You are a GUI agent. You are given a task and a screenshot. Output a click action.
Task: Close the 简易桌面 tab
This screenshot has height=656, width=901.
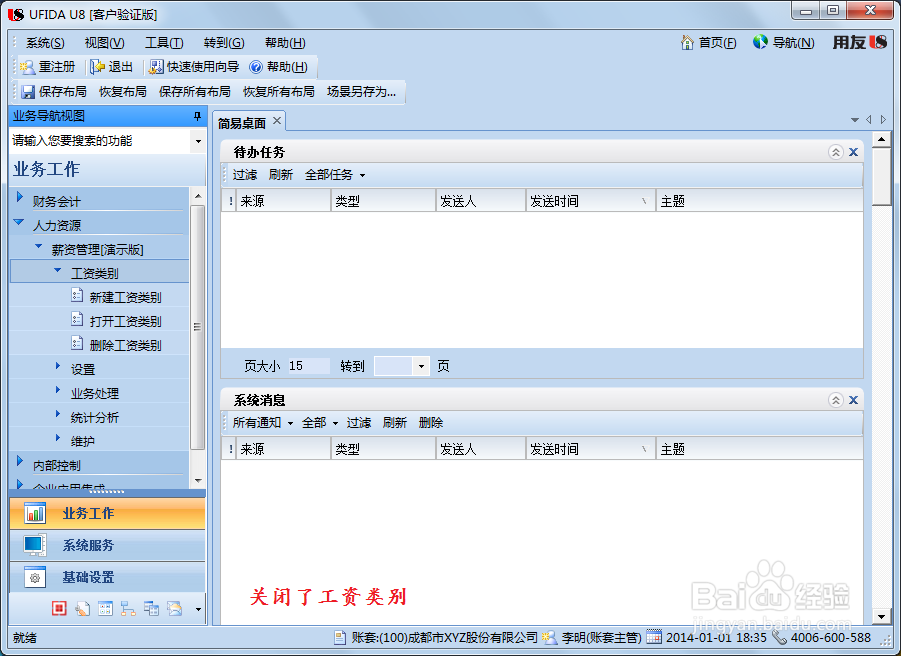click(x=277, y=121)
